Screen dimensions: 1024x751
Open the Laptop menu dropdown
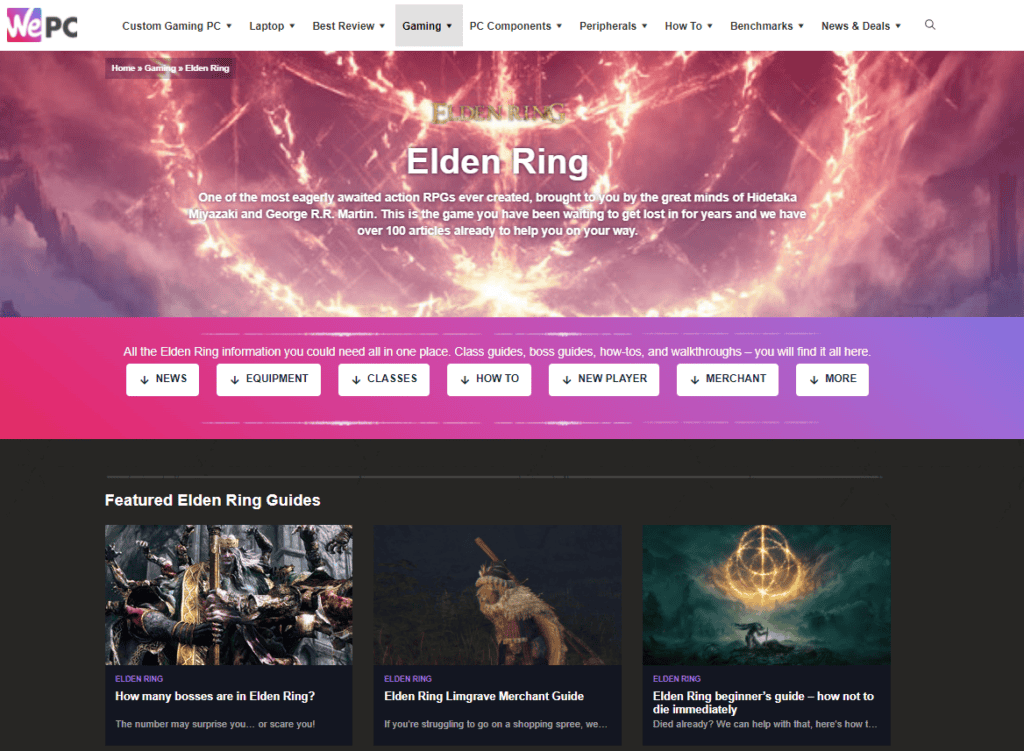point(272,26)
